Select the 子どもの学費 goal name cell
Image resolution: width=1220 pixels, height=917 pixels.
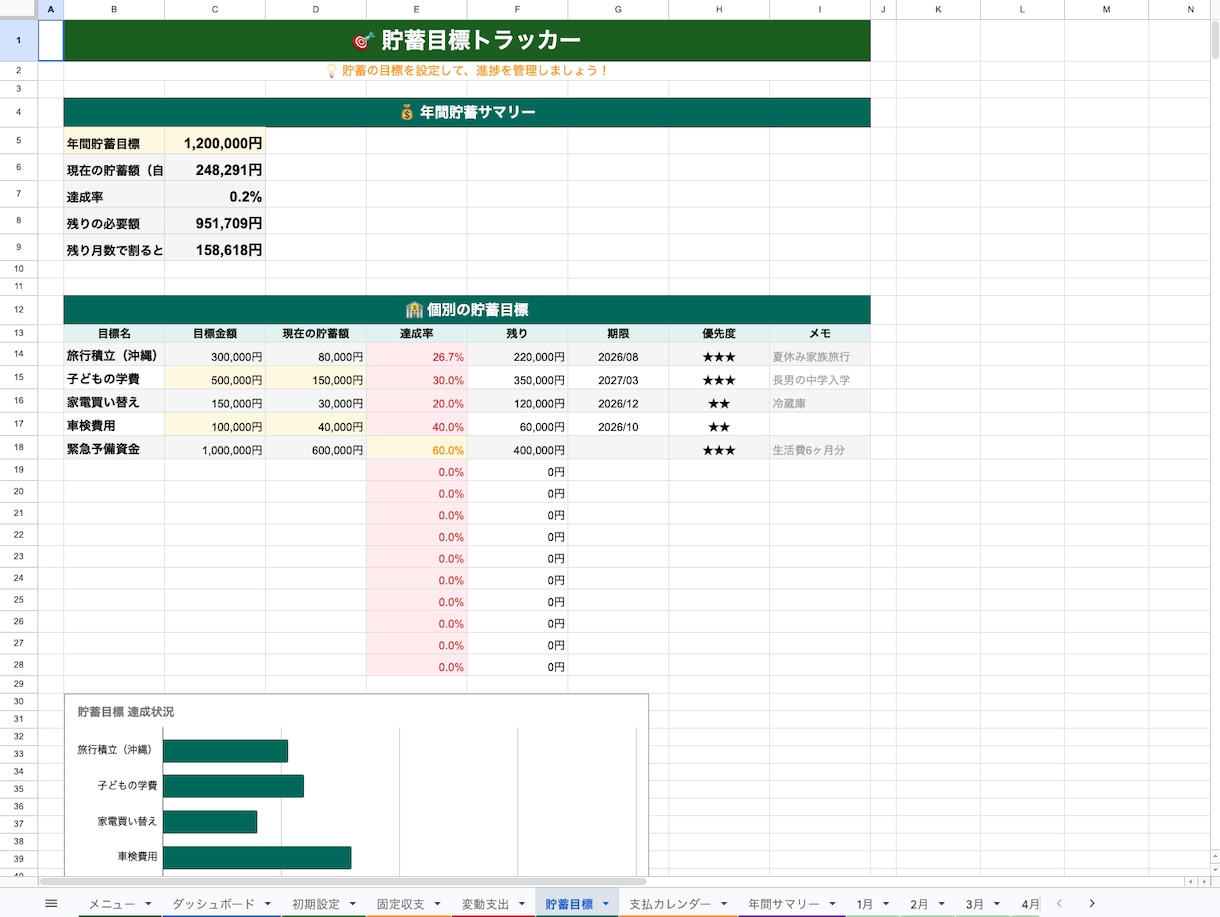click(x=114, y=379)
